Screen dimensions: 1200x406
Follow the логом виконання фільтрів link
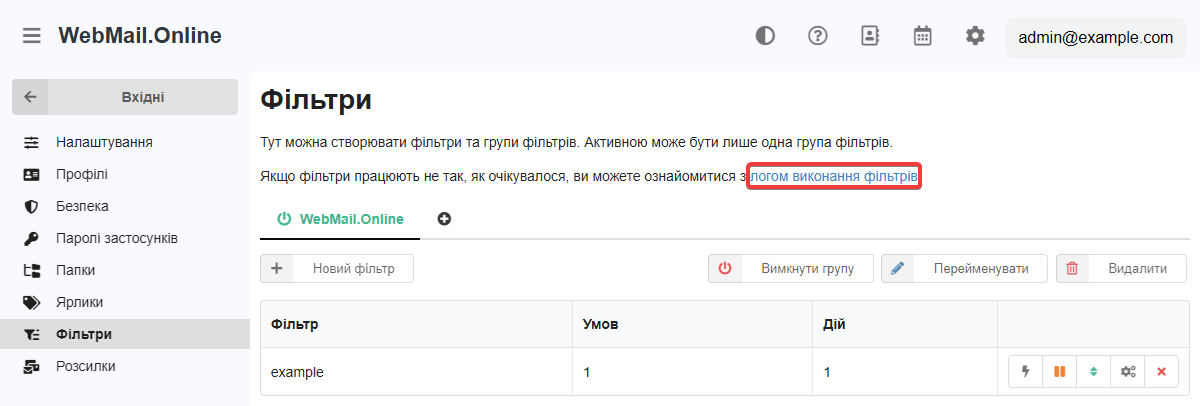(834, 176)
